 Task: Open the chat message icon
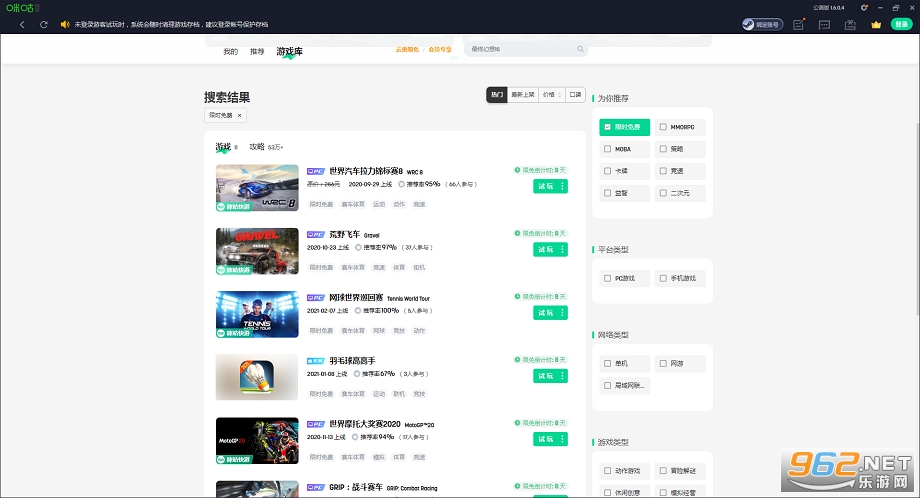click(x=824, y=25)
